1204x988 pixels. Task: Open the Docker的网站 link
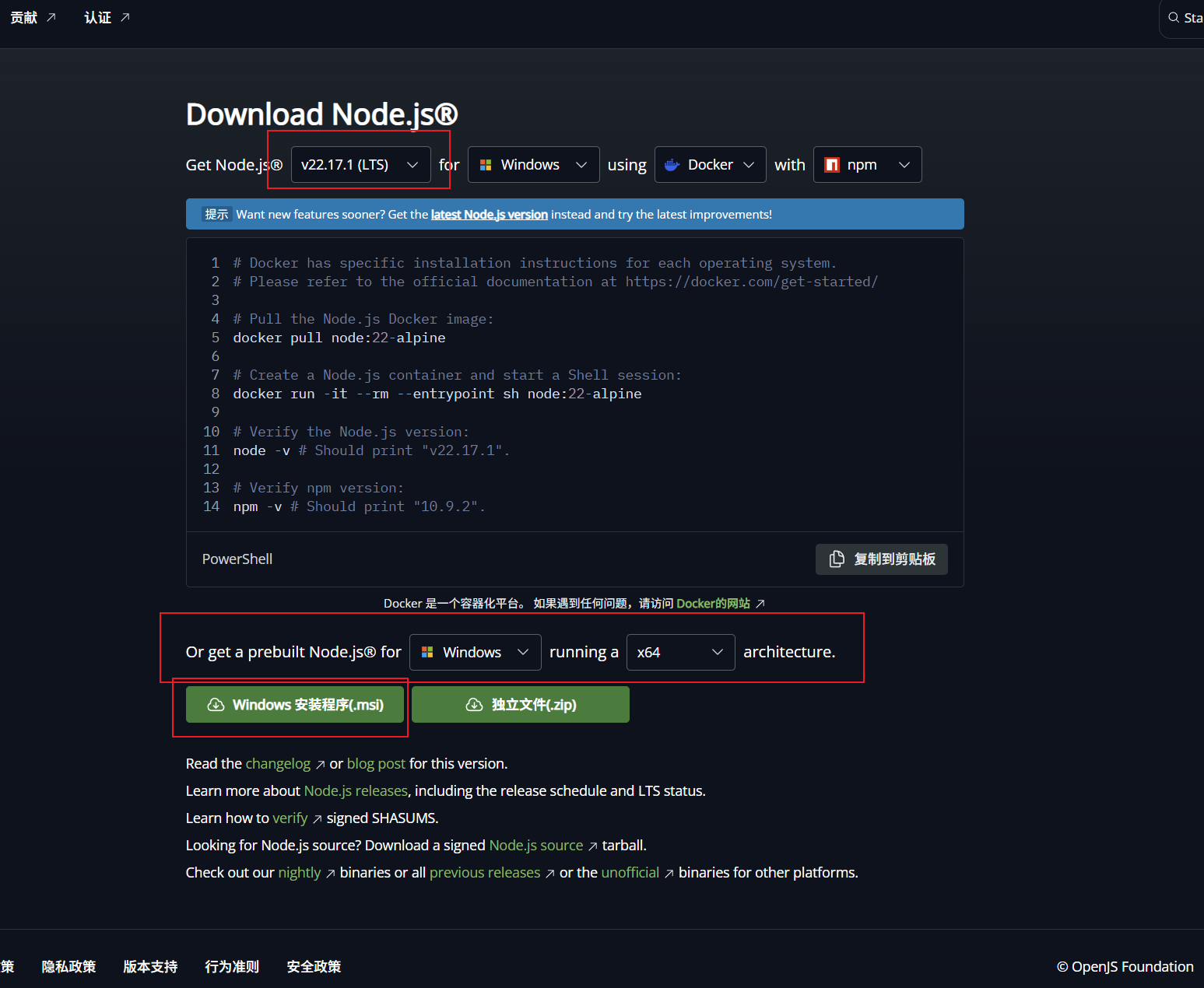(x=713, y=604)
